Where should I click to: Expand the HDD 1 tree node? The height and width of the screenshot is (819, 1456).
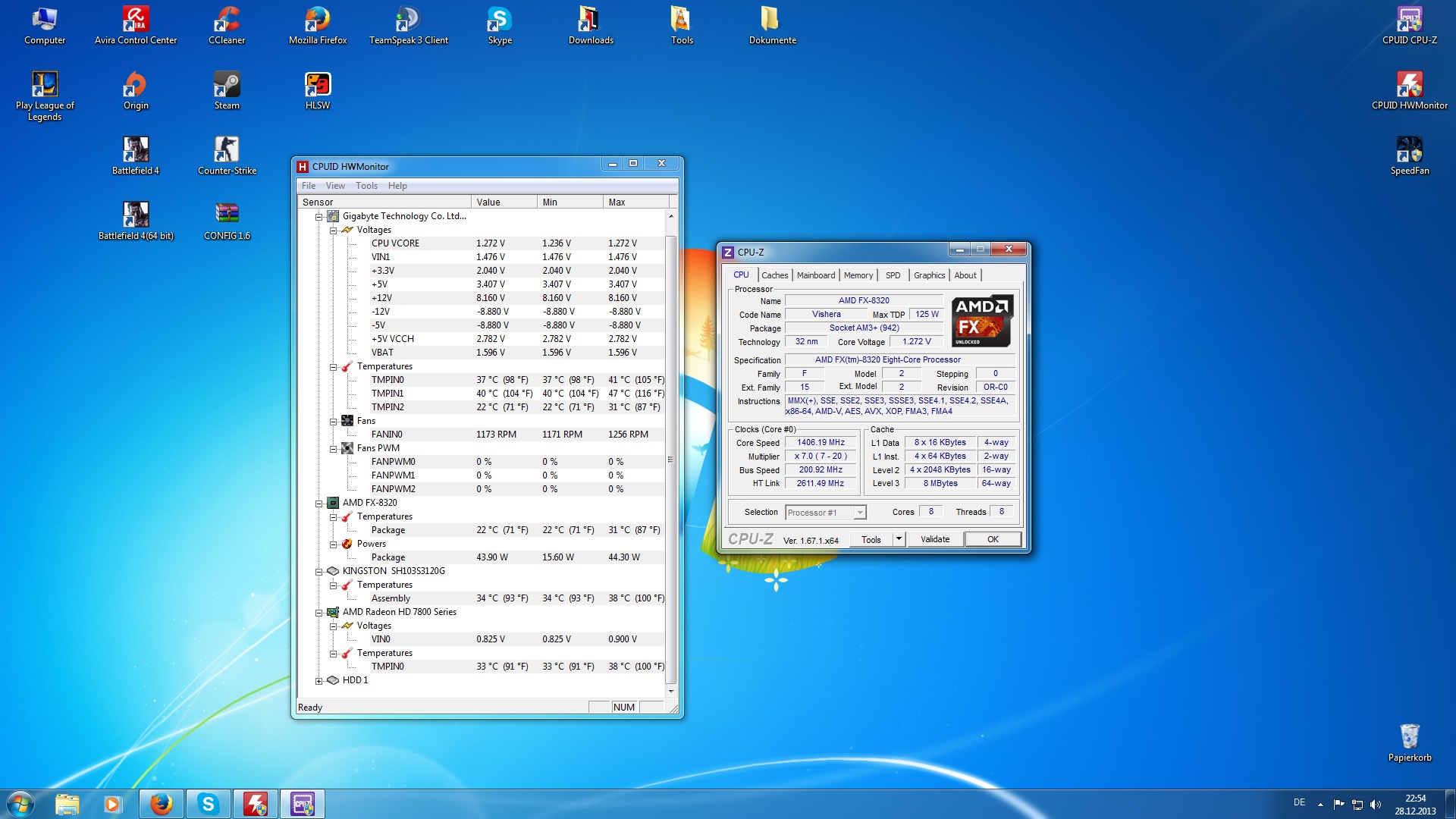click(318, 681)
